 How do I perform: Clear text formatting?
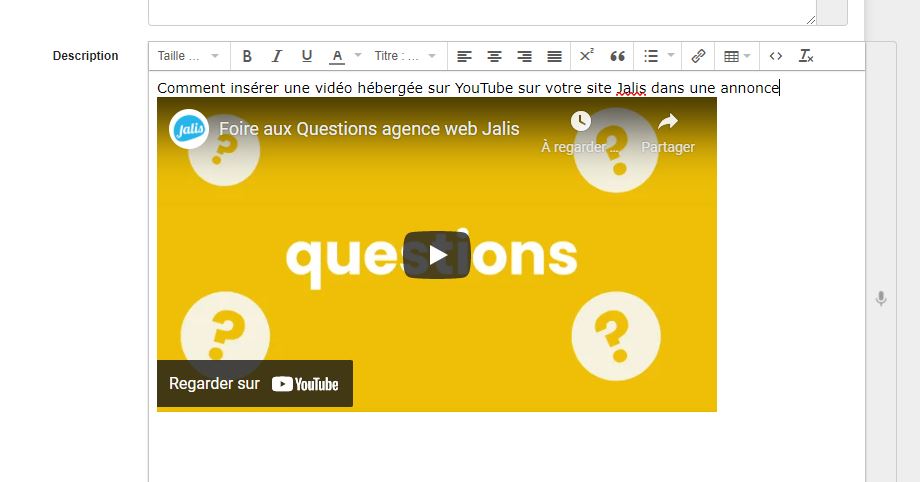pos(806,56)
